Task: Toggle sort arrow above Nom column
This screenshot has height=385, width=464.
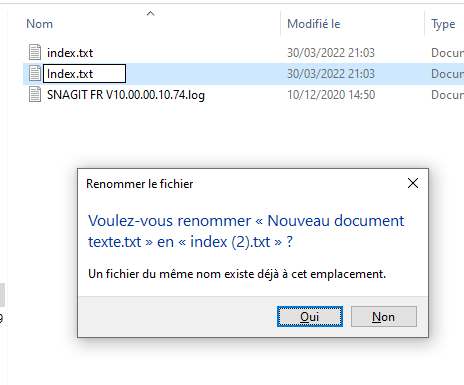Action: click(x=151, y=13)
